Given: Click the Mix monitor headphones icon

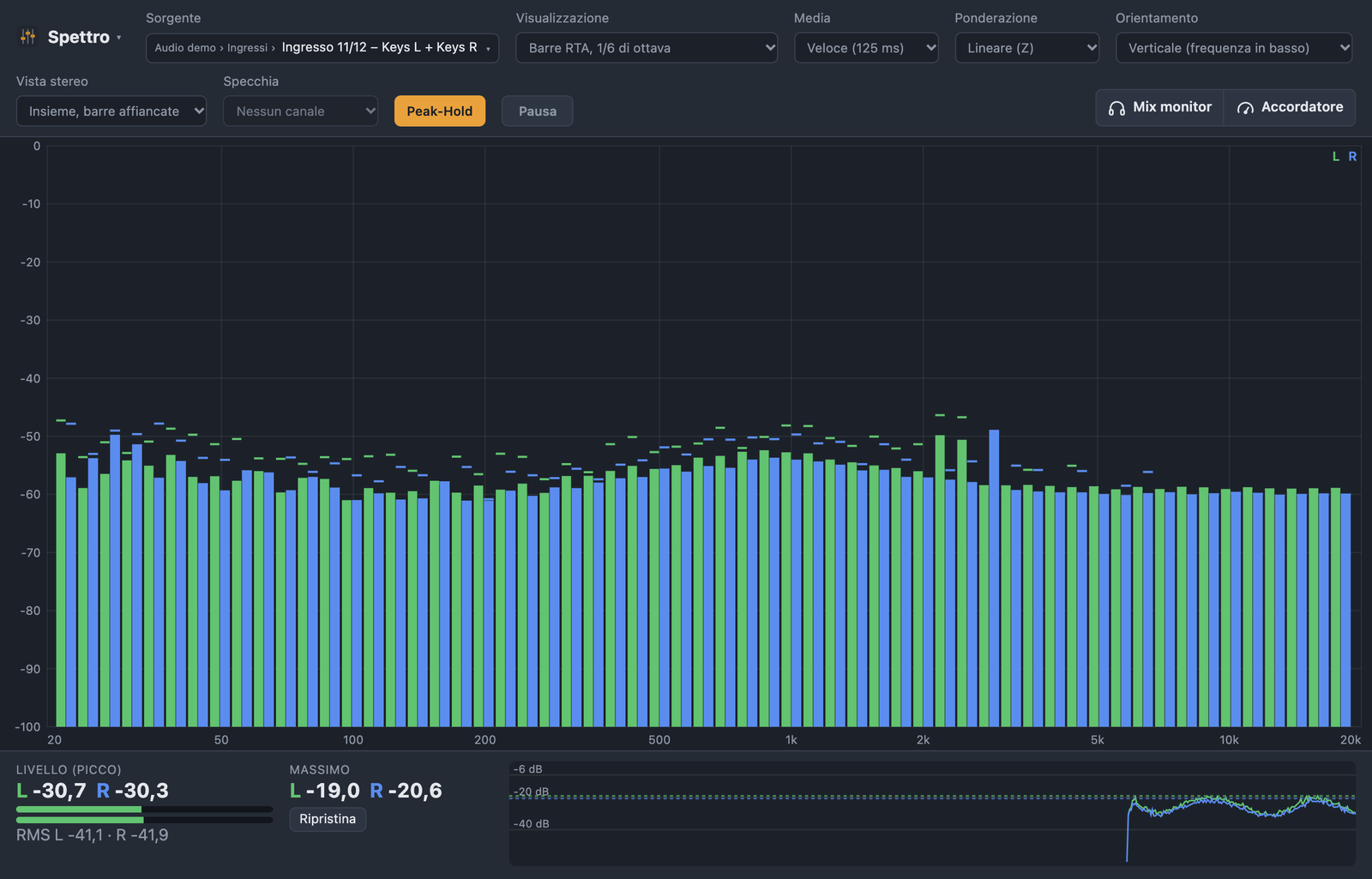Looking at the screenshot, I should coord(1116,108).
